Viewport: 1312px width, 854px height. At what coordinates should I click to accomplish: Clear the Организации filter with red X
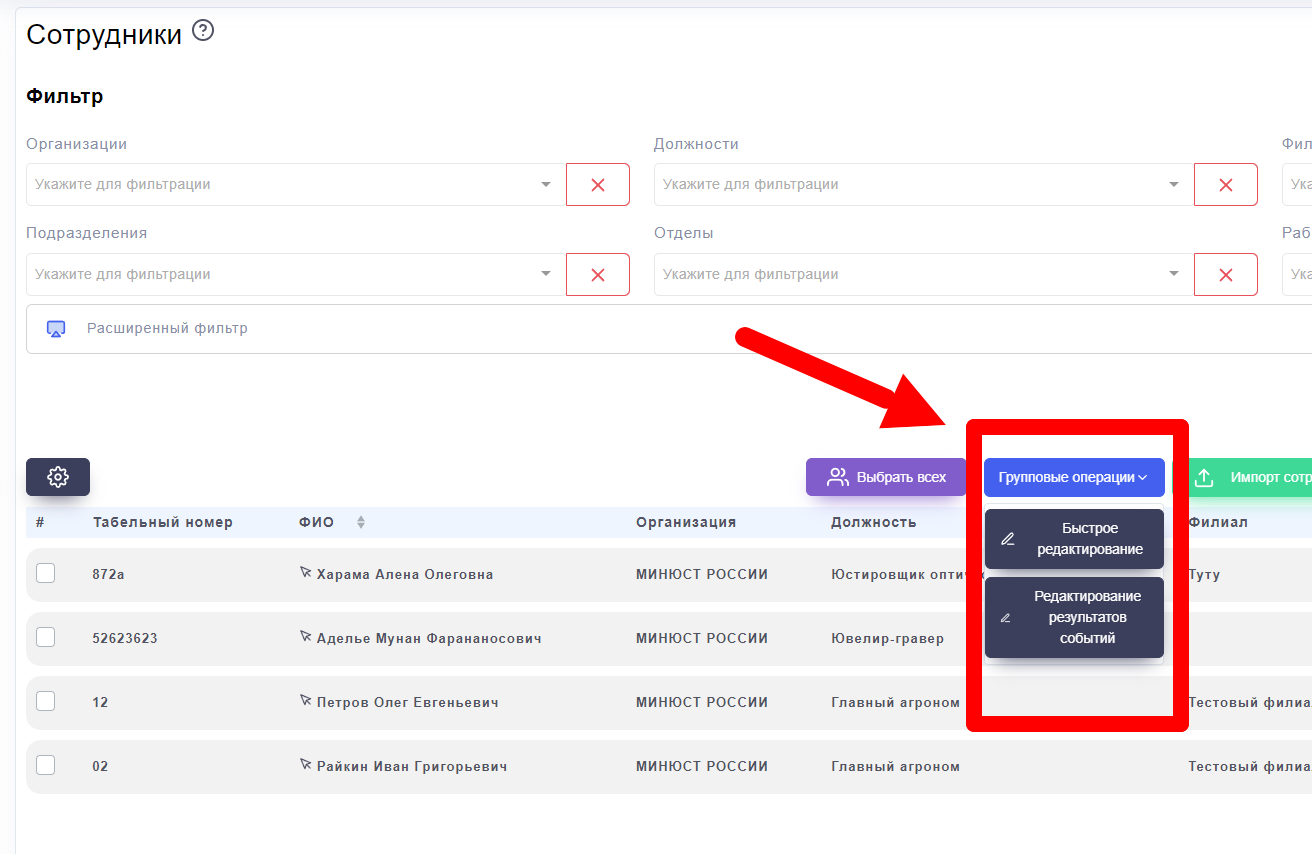pos(598,185)
